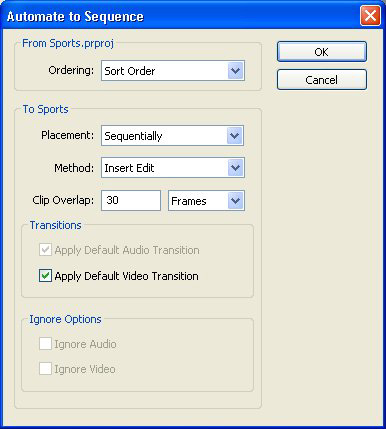386x429 pixels.
Task: Click the Method label
Action: pyautogui.click(x=74, y=168)
